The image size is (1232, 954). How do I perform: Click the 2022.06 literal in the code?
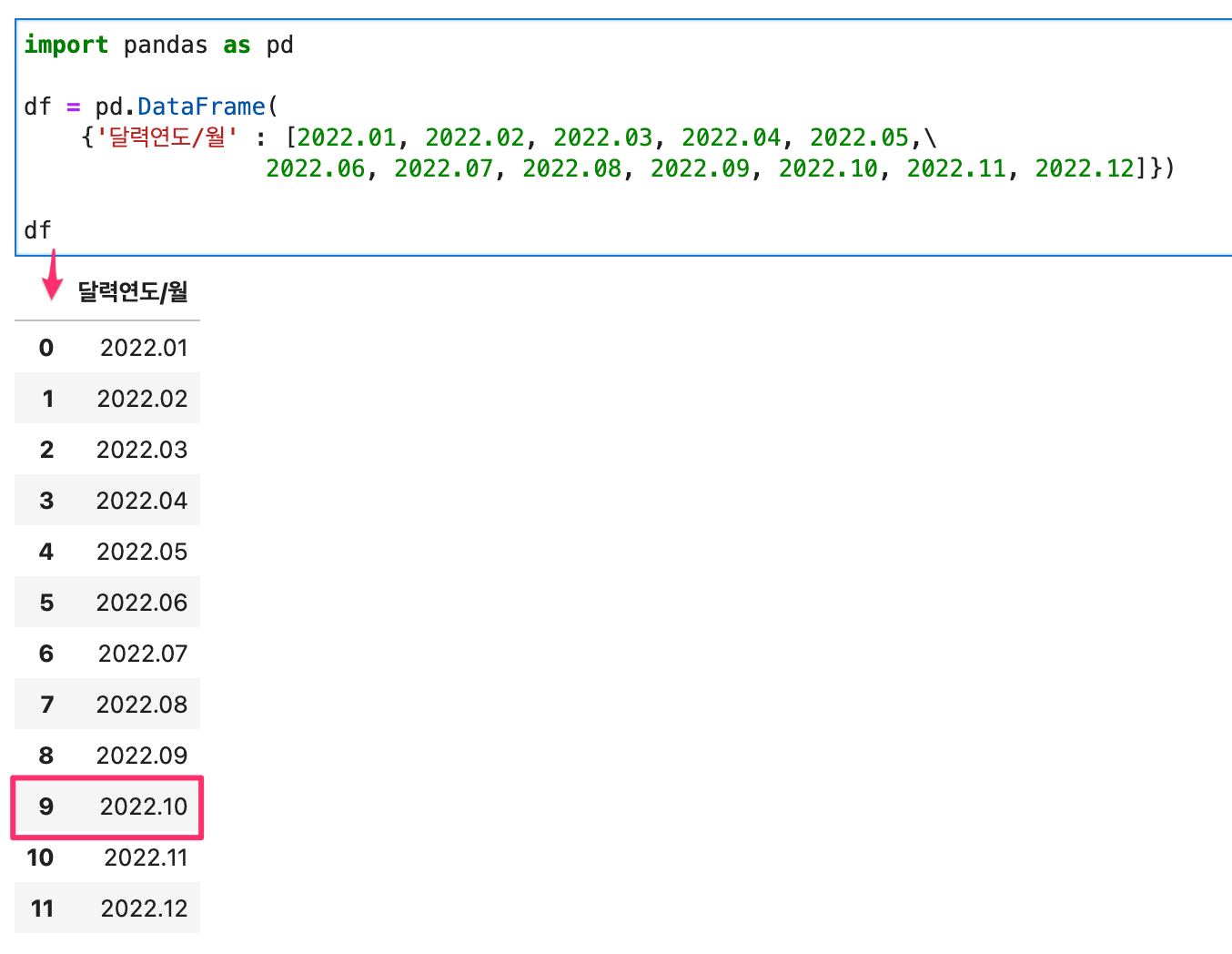pos(315,168)
